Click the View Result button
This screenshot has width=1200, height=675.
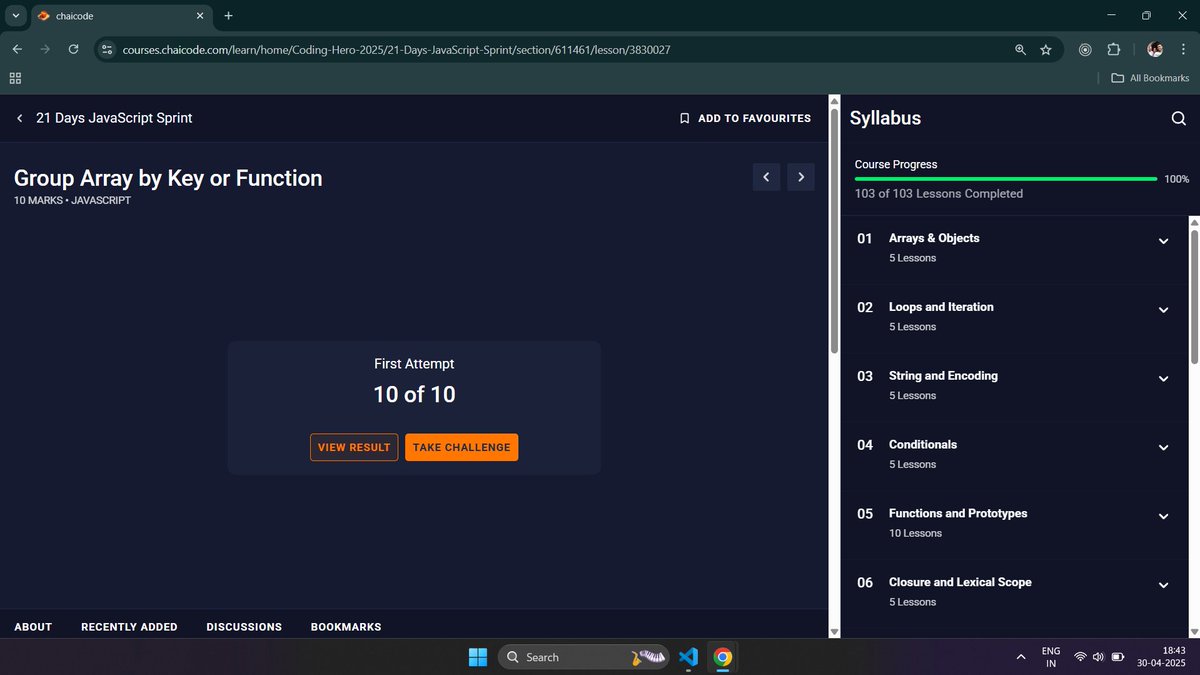point(354,447)
